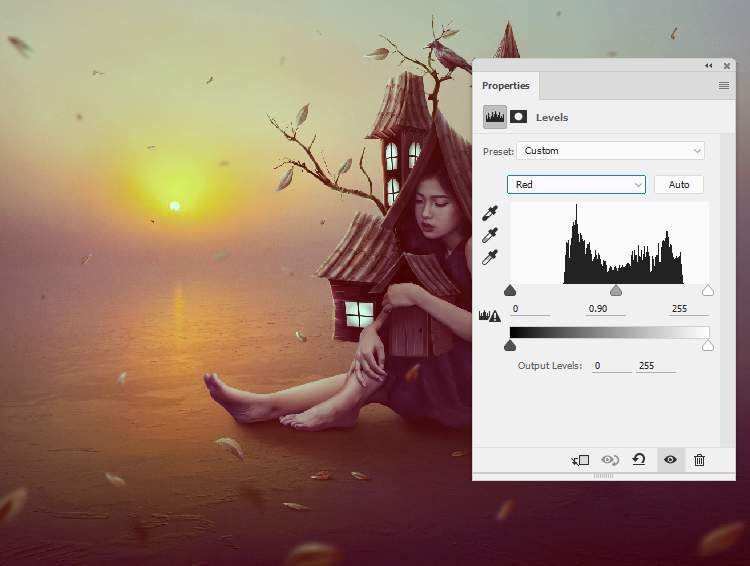Click the Output Levels field showing 255
Image resolution: width=750 pixels, height=566 pixels.
[x=656, y=366]
